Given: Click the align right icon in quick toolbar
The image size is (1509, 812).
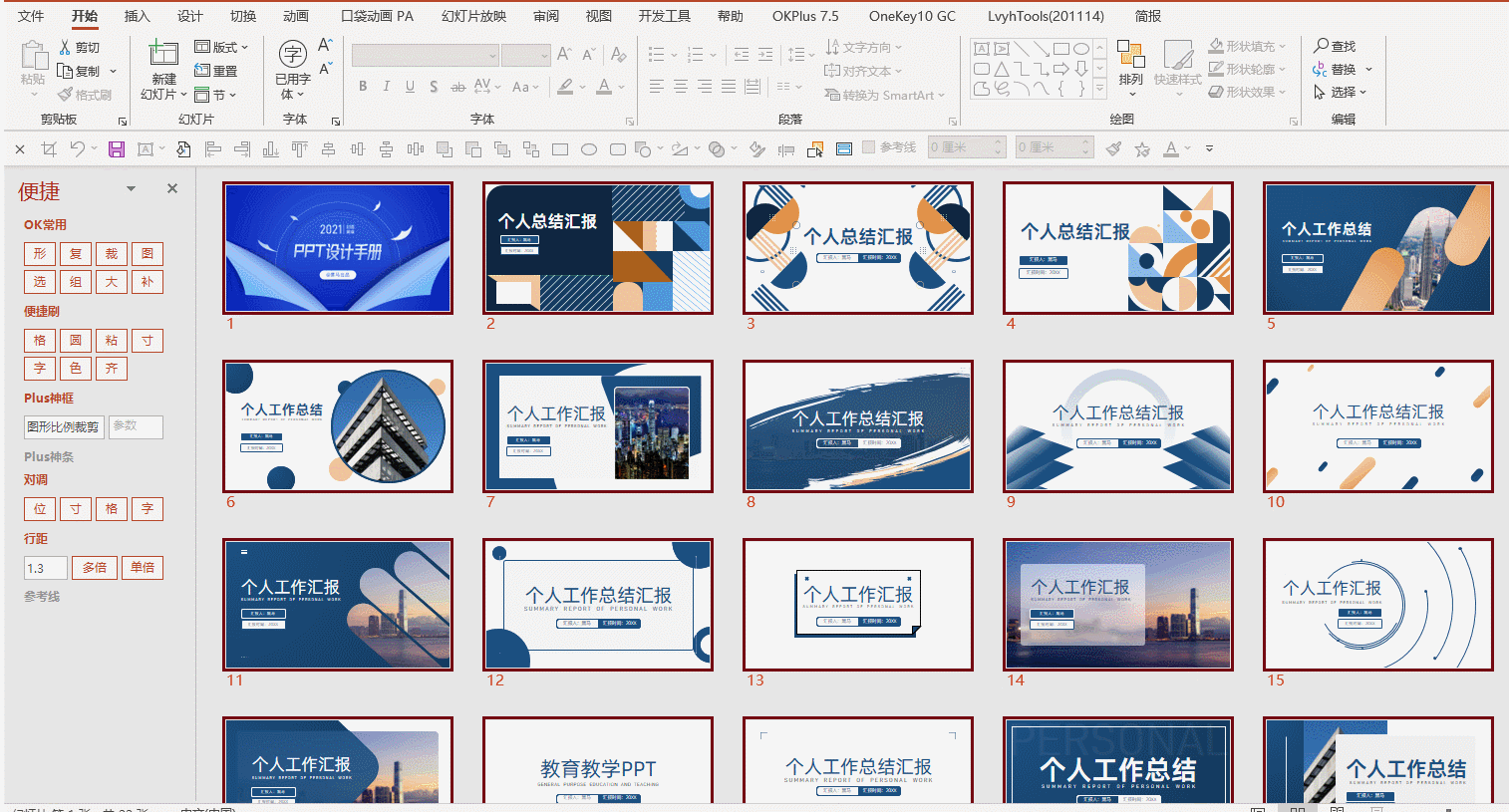Looking at the screenshot, I should tap(241, 149).
